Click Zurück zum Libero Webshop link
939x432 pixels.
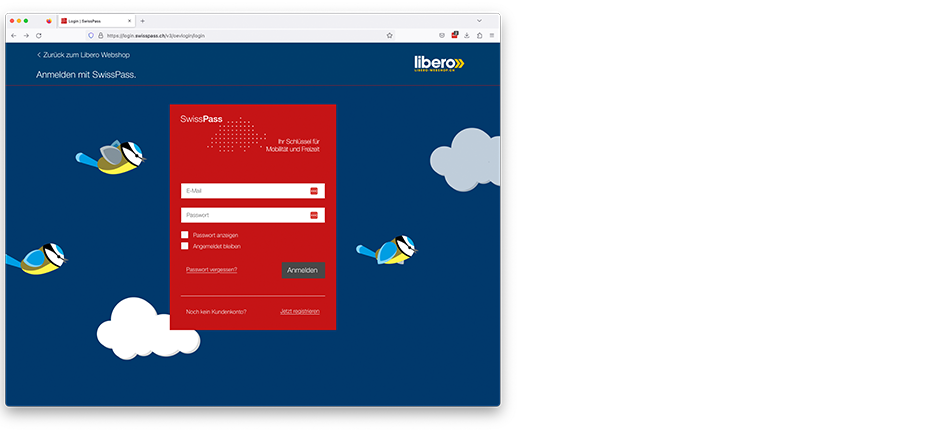click(83, 55)
